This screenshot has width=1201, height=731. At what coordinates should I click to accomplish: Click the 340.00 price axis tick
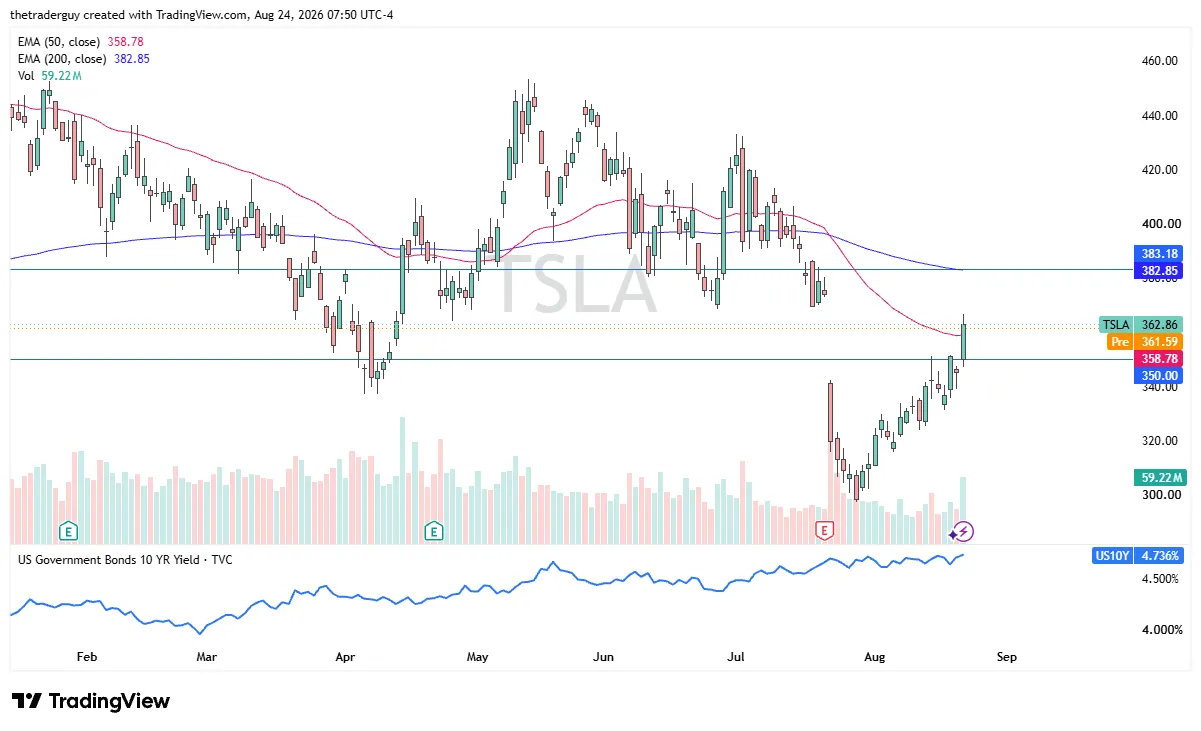[x=1161, y=387]
